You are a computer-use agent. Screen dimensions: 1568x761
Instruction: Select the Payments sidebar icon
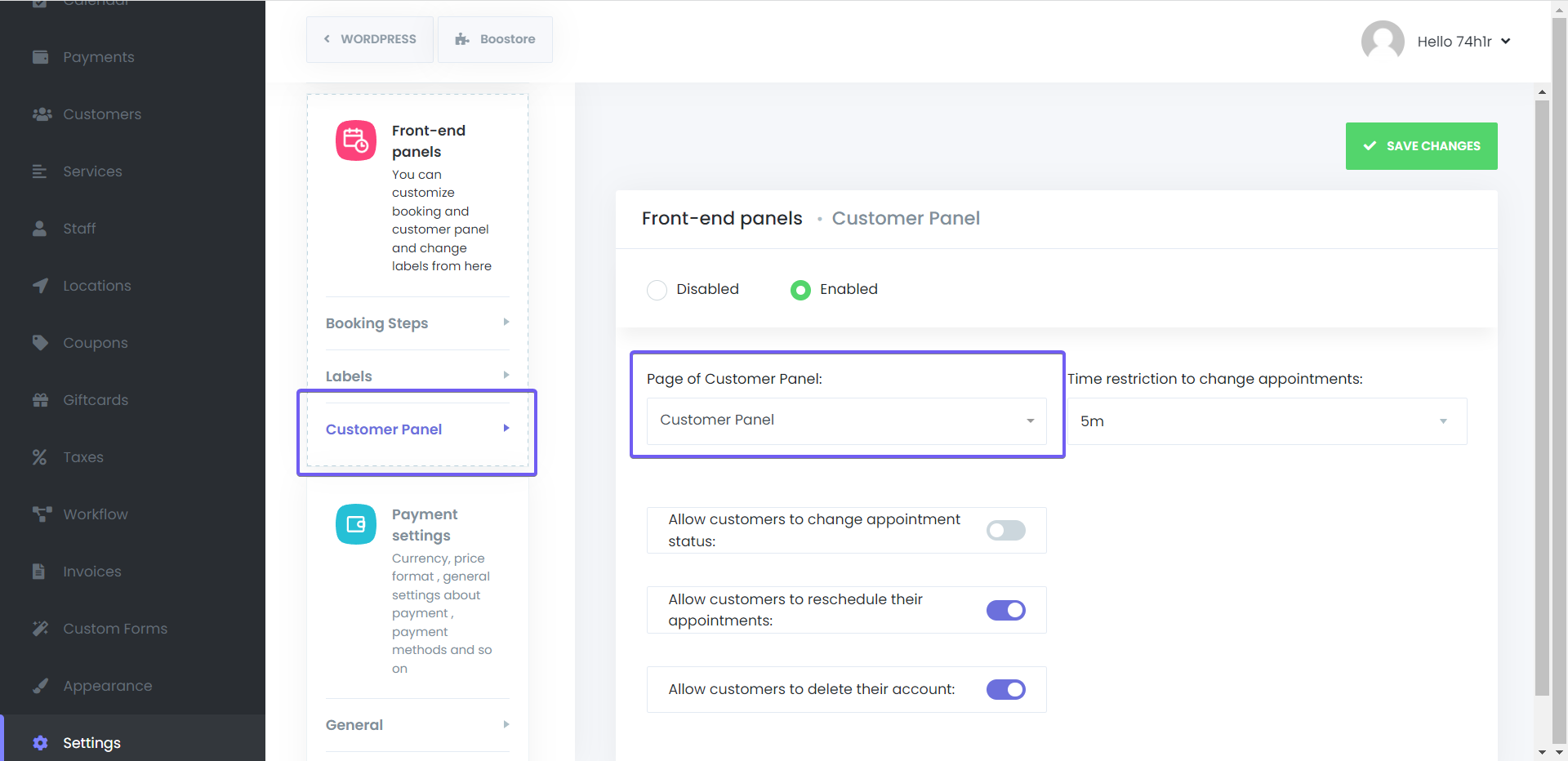tap(41, 56)
